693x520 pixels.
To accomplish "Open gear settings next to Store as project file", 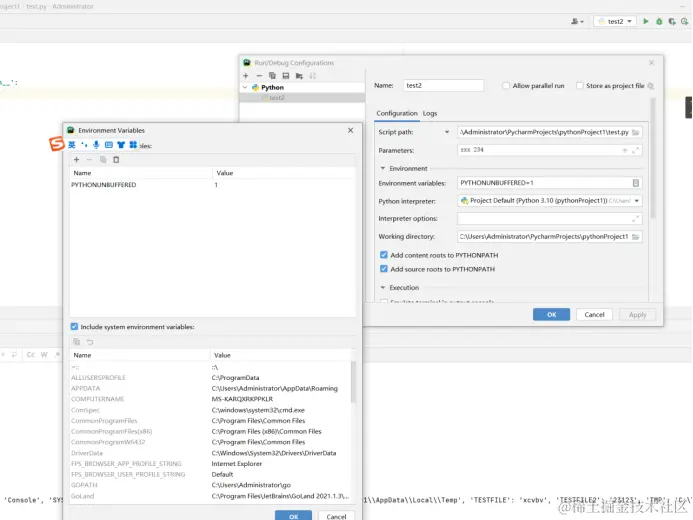I will (x=651, y=86).
